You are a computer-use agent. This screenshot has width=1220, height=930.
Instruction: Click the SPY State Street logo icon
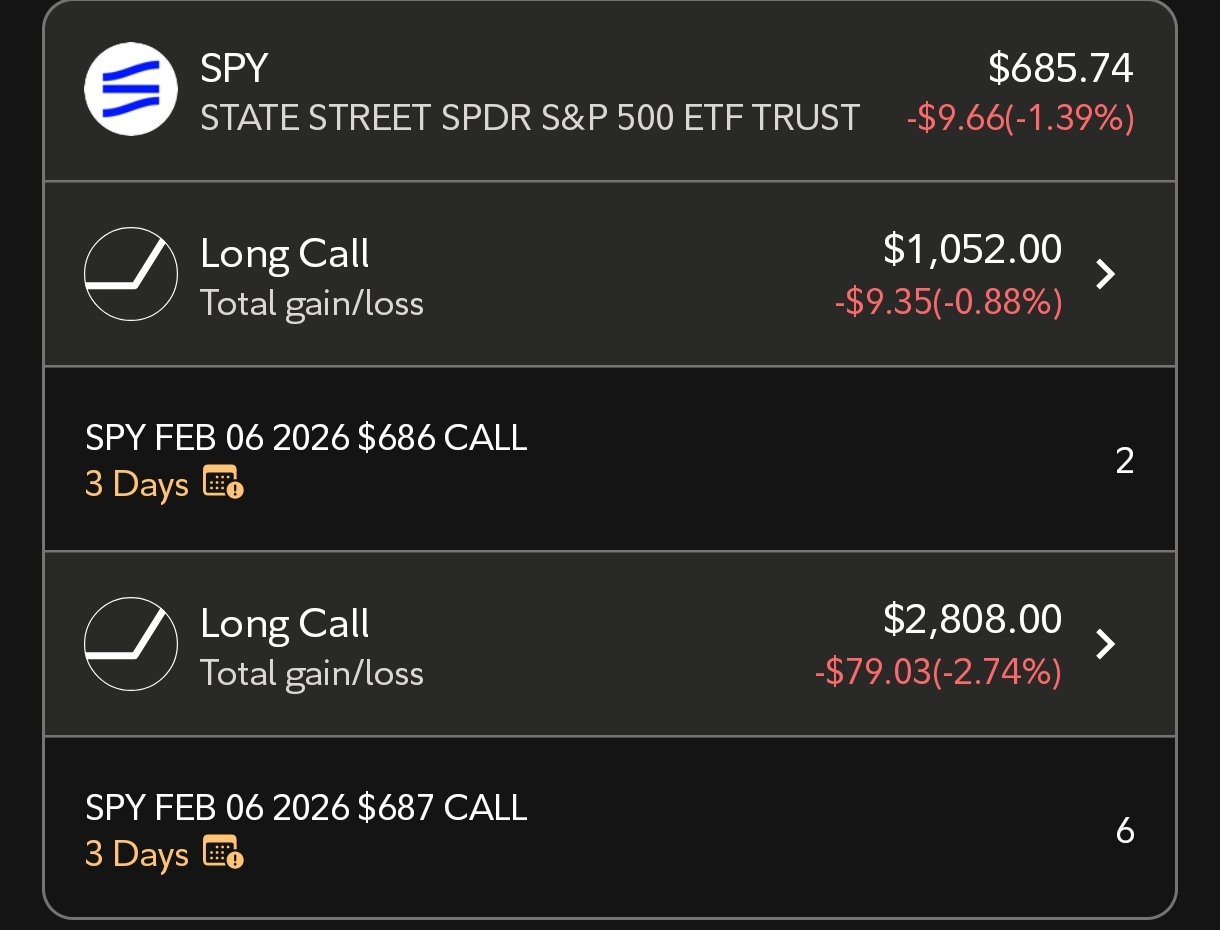click(x=131, y=89)
